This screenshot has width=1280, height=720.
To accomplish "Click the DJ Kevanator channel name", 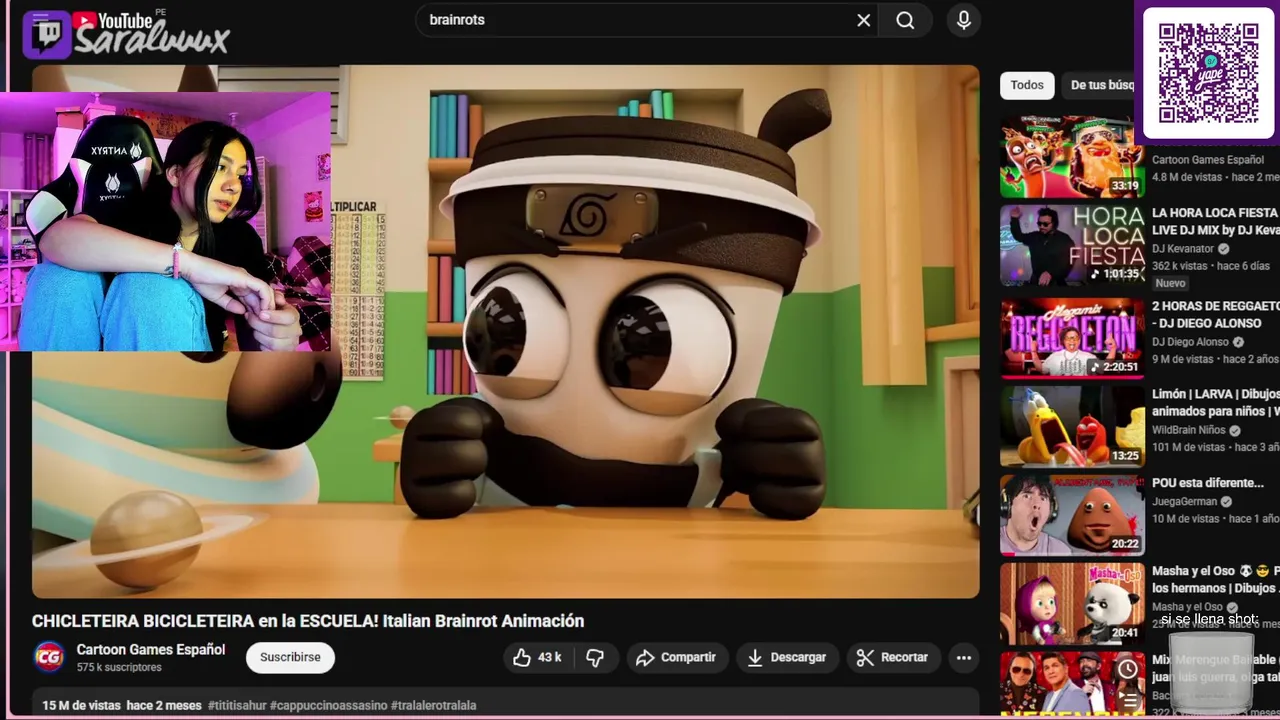I will pyautogui.click(x=1183, y=249).
